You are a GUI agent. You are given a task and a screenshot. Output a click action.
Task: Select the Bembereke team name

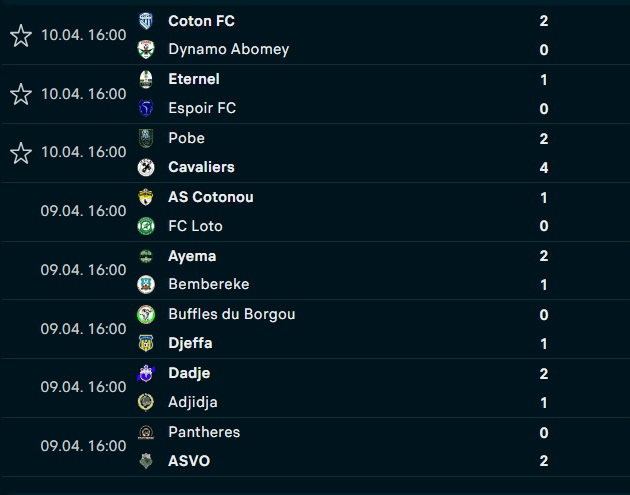tap(209, 284)
